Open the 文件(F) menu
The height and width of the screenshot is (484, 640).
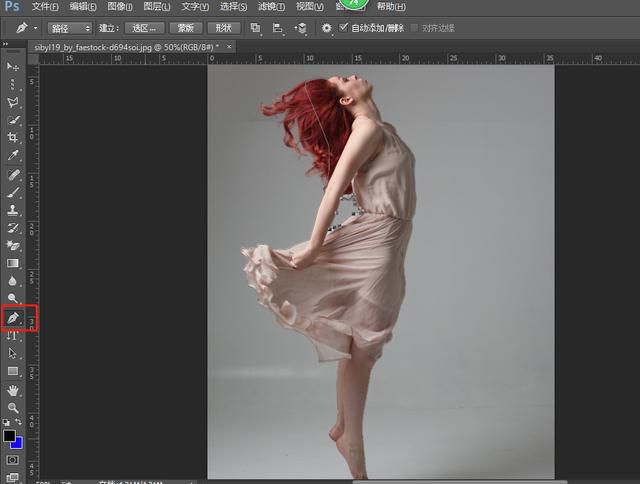click(x=45, y=7)
